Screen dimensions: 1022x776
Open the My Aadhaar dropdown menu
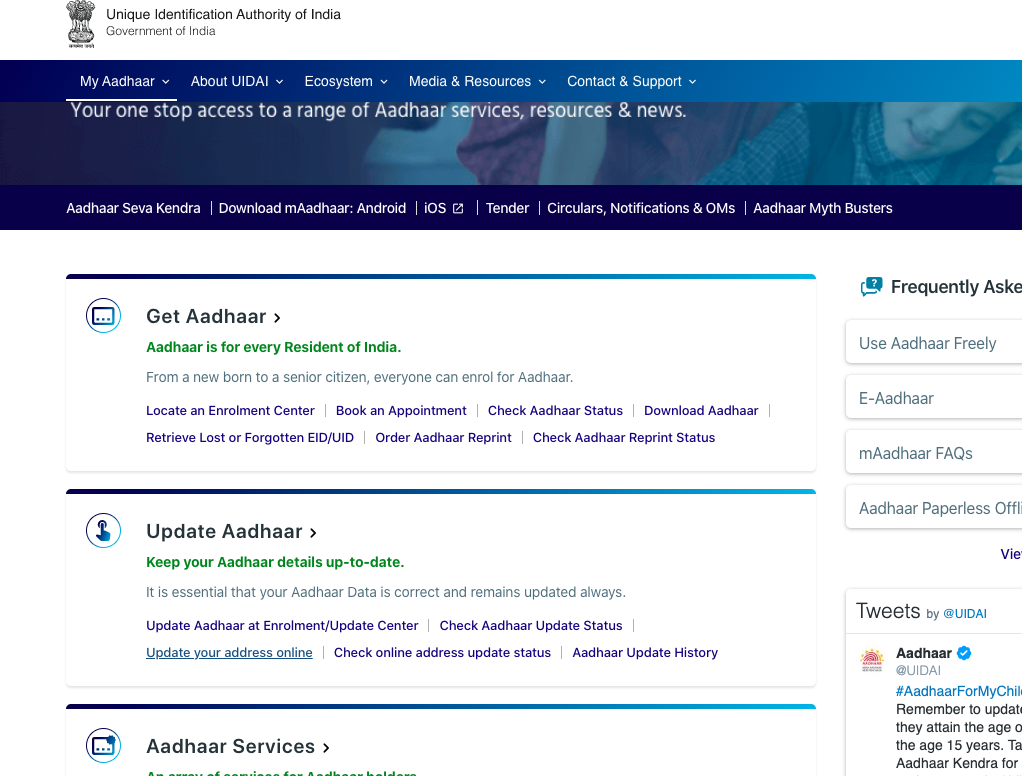tap(125, 81)
